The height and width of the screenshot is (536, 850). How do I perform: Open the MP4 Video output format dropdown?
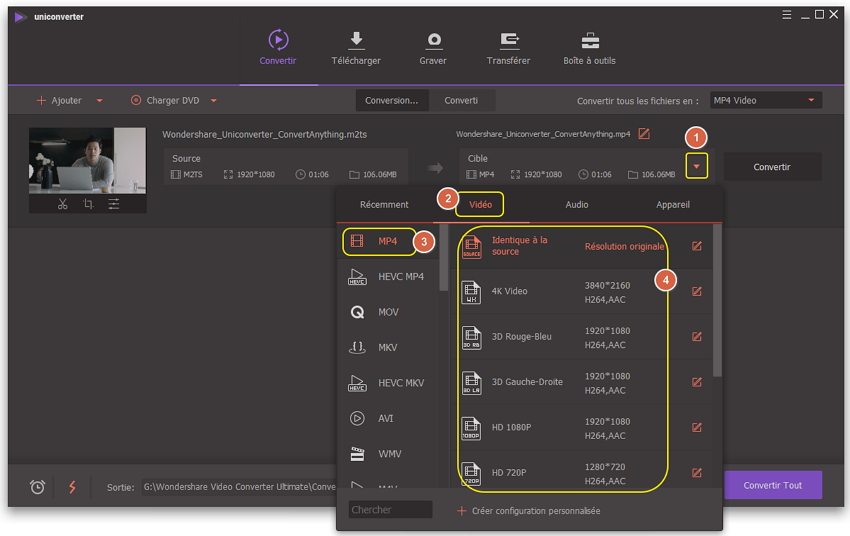(765, 100)
